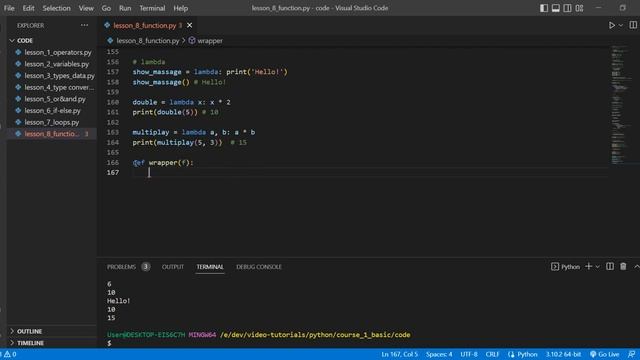Screen dimensions: 640x360
Task: Run Python file play button
Action: [x=611, y=25]
